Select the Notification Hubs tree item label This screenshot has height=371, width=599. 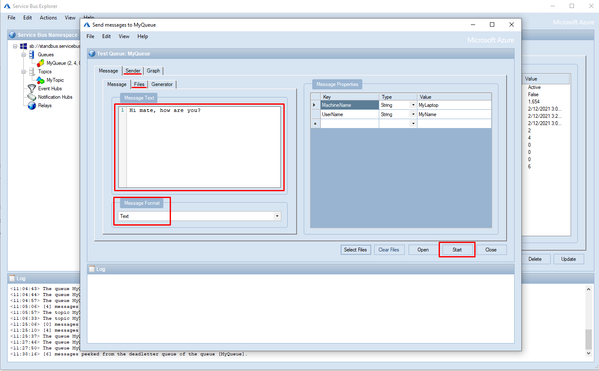[x=55, y=97]
